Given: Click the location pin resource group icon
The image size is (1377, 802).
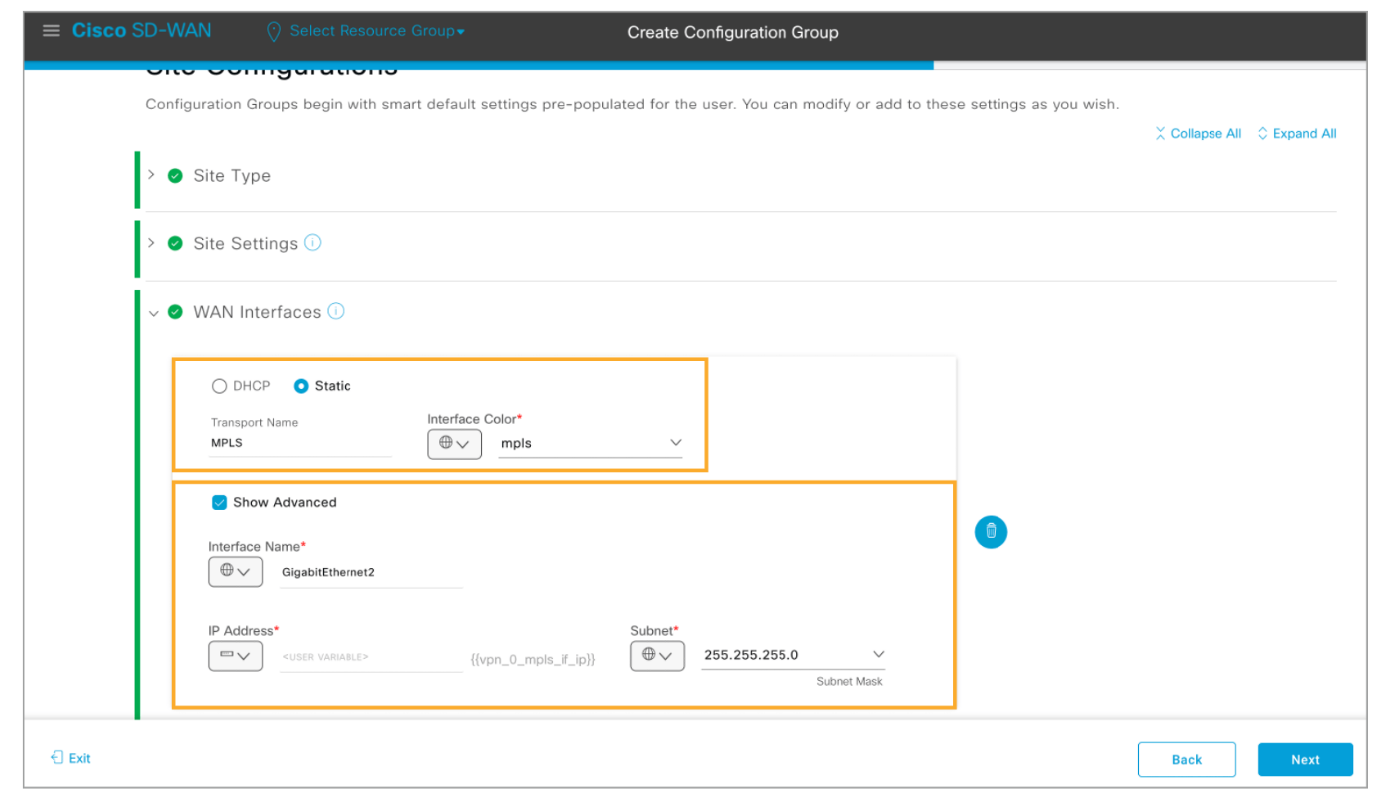Looking at the screenshot, I should 273,32.
